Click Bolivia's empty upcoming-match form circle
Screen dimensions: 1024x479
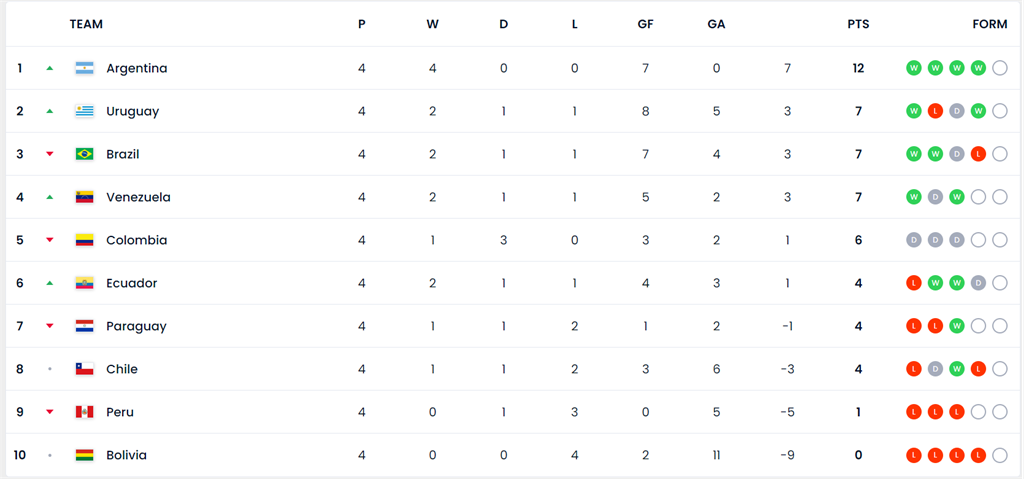pyautogui.click(x=1000, y=455)
